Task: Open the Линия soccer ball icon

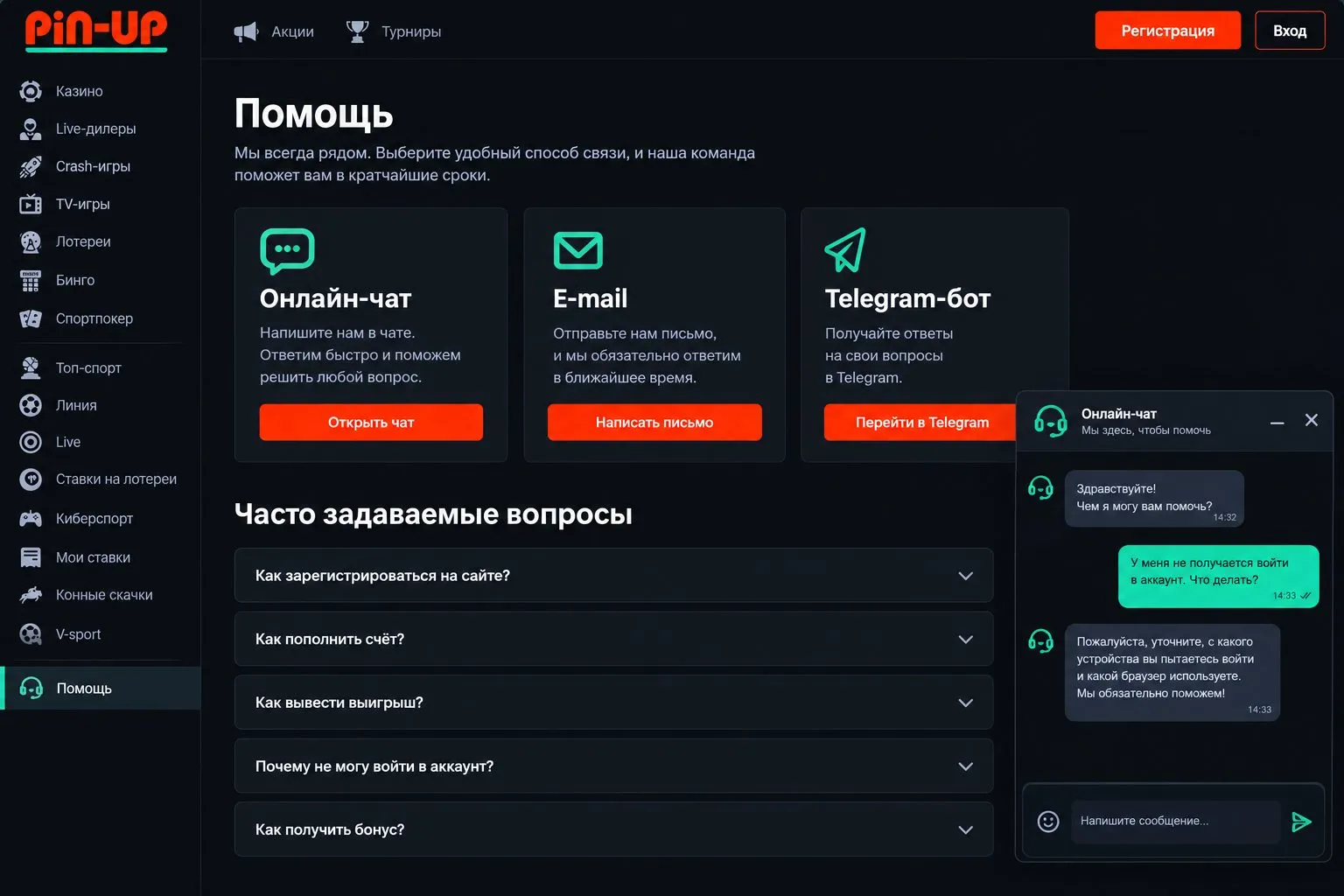Action: tap(31, 405)
